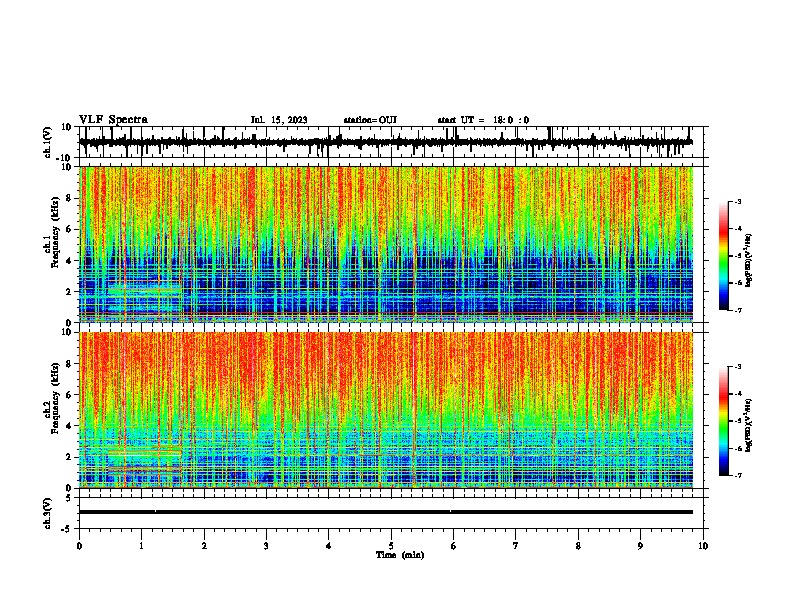Click the ch.2 color bar "log(PSD)" unit label
The height and width of the screenshot is (612, 792).
pyautogui.click(x=749, y=425)
